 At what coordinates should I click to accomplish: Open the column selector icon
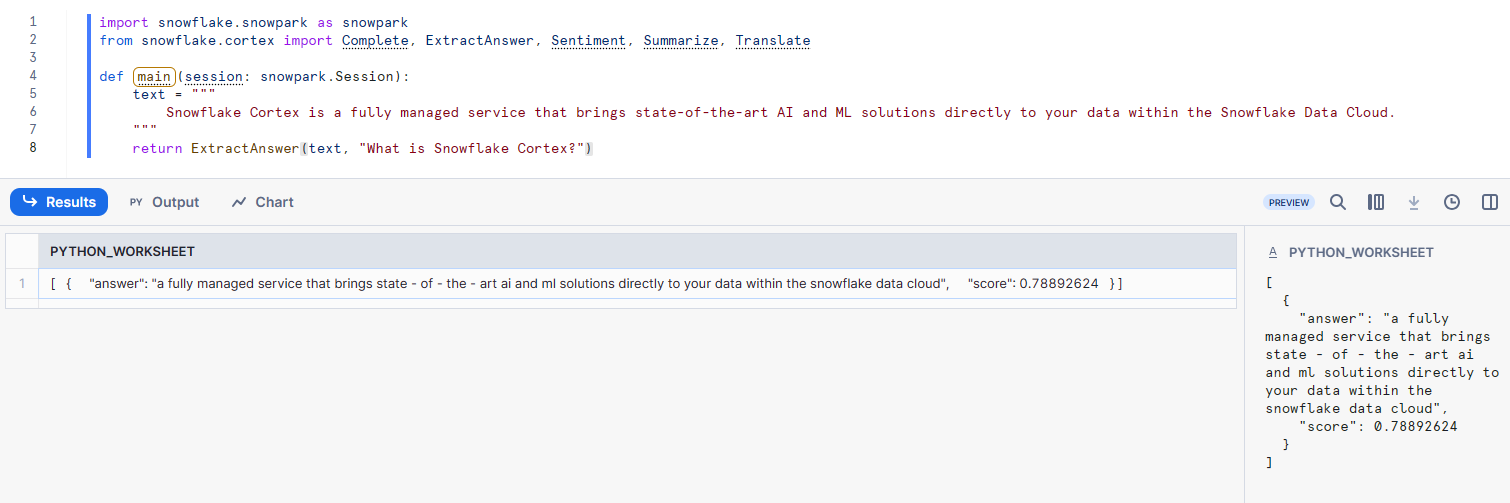click(1376, 202)
